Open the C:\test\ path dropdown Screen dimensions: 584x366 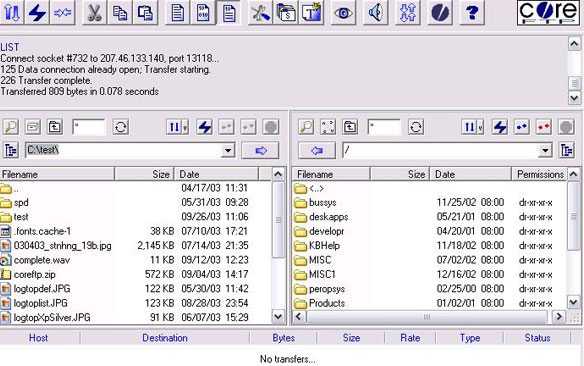coord(228,150)
